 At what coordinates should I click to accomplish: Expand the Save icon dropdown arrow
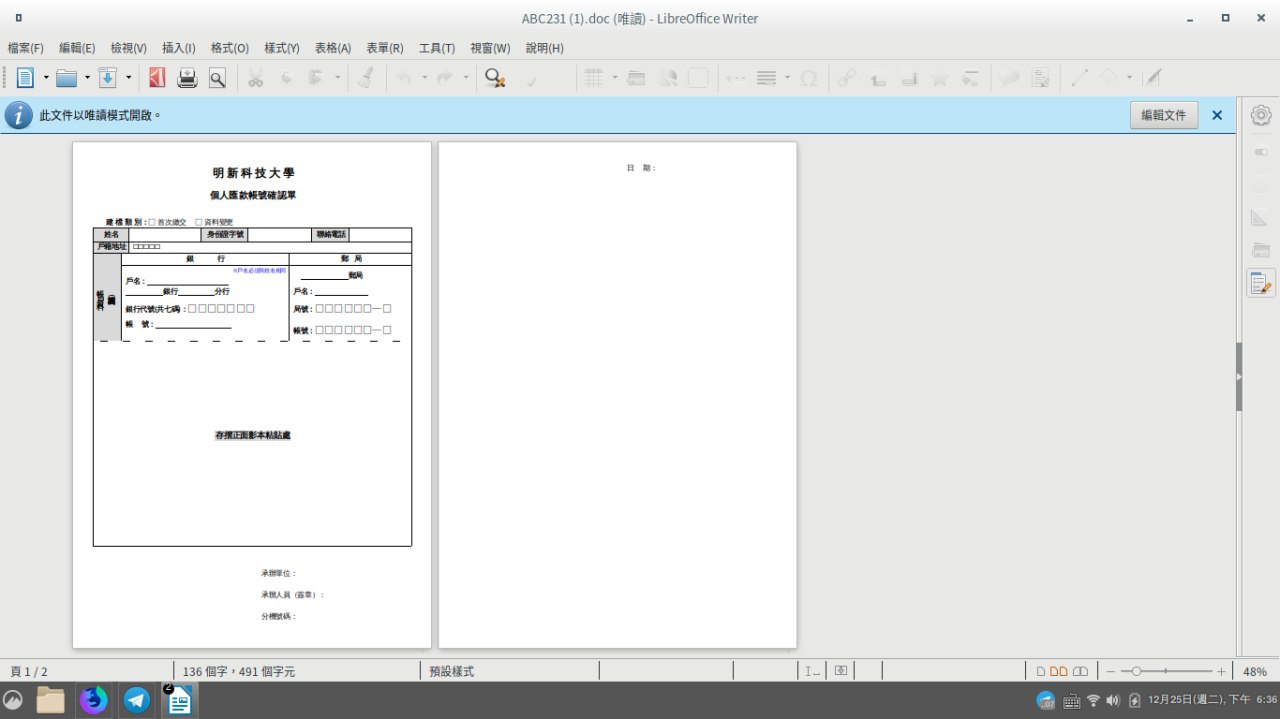click(x=128, y=78)
